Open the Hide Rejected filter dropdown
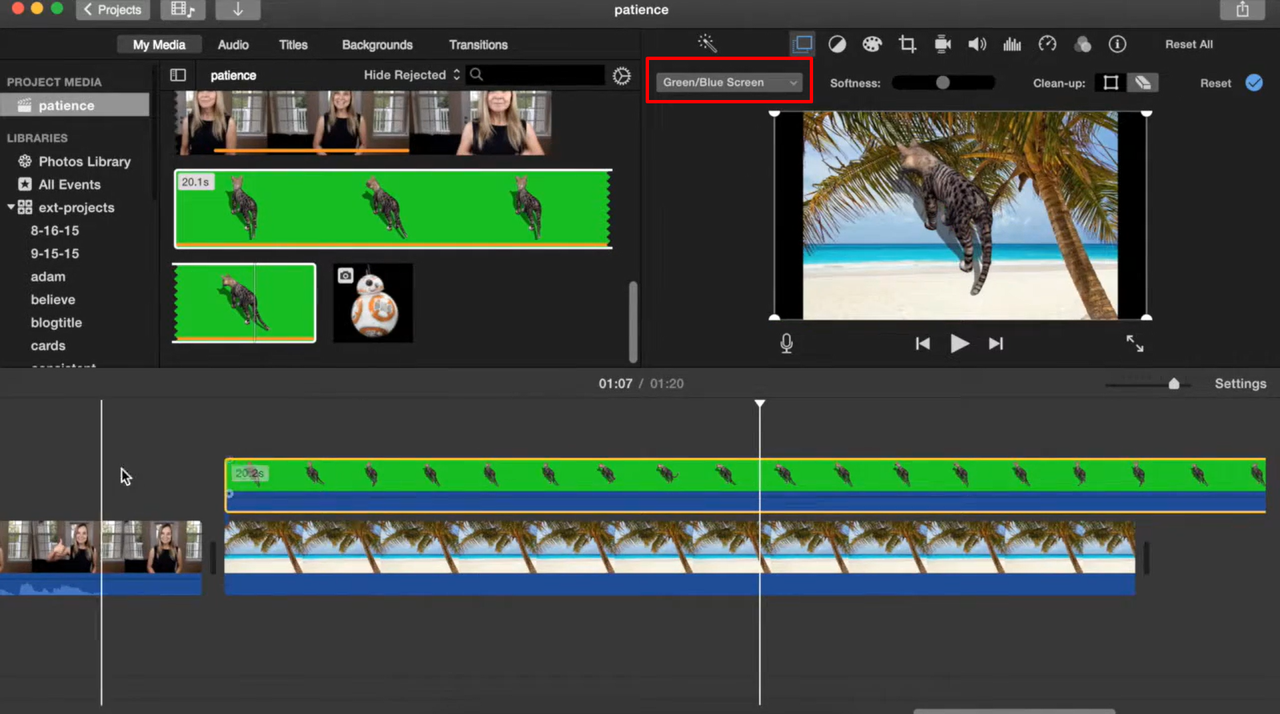This screenshot has width=1280, height=714. pos(412,75)
